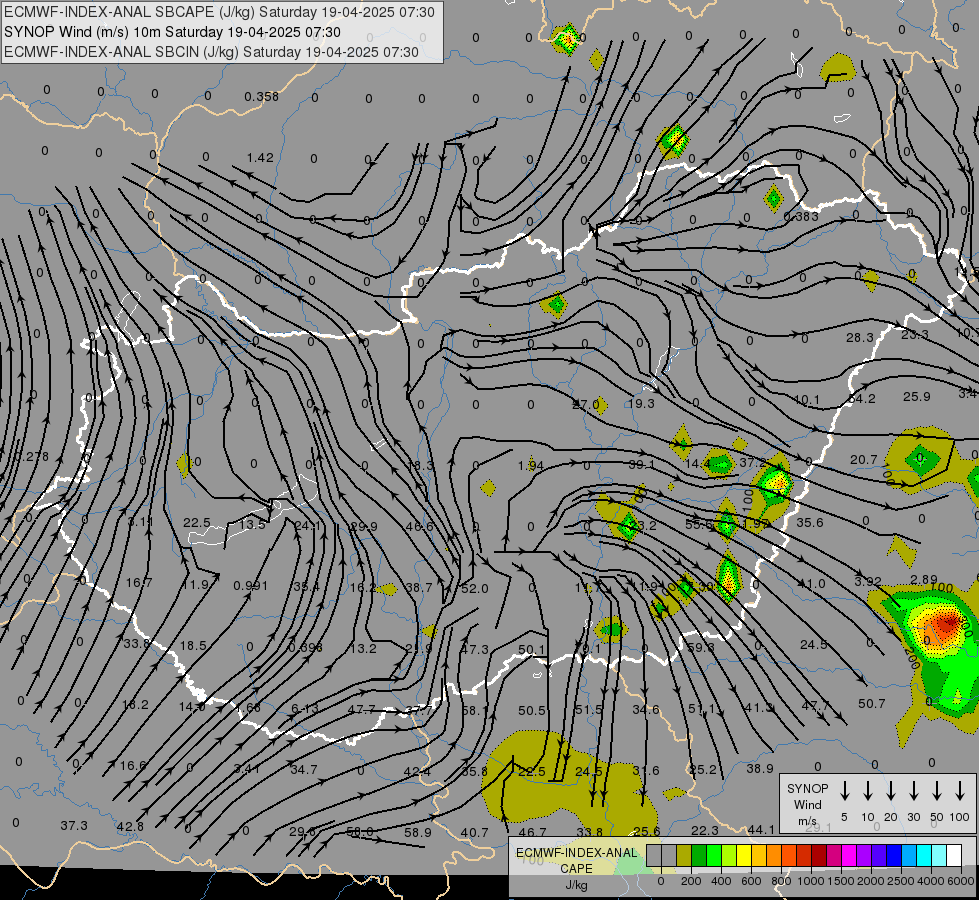Click the 25.2 value on the map
Viewport: 979px width, 900px height.
click(702, 769)
